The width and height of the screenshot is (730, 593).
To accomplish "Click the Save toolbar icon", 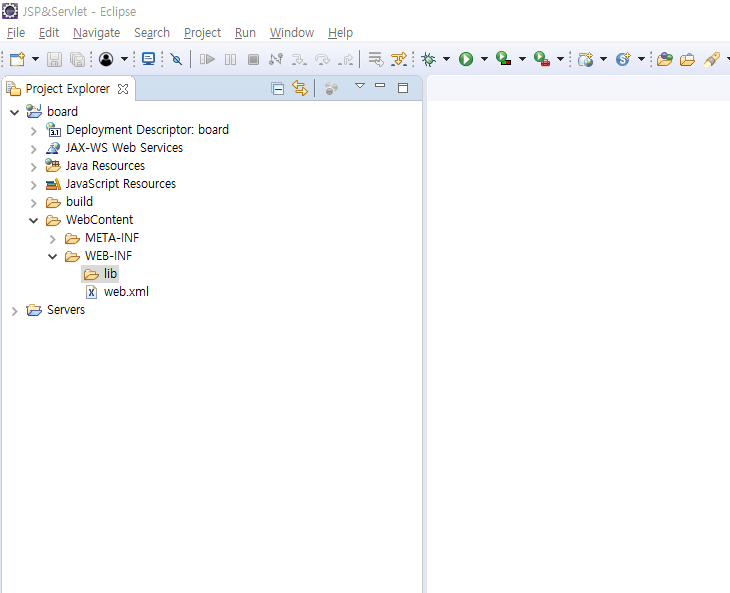I will click(54, 59).
